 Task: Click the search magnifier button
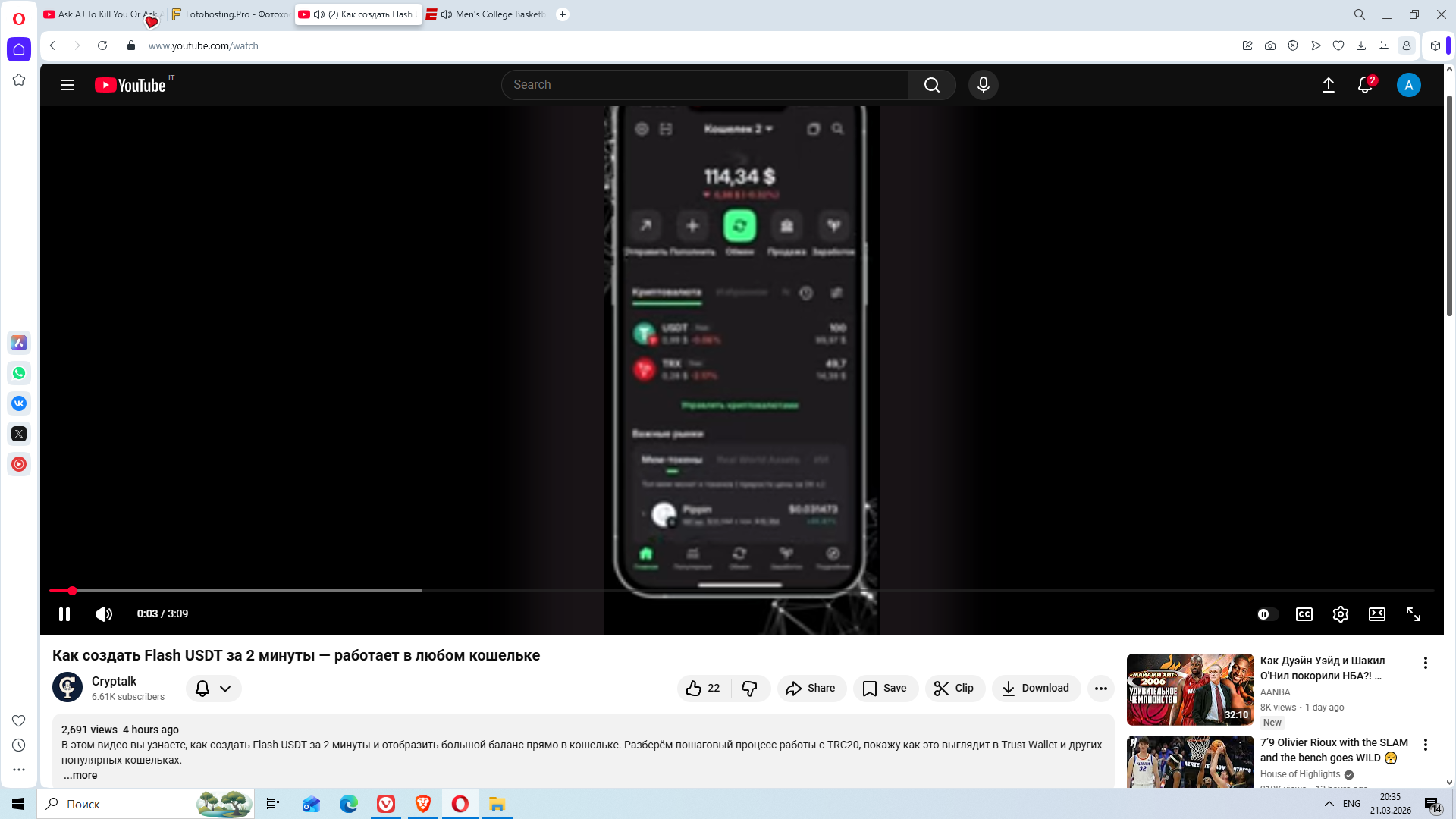pyautogui.click(x=932, y=85)
